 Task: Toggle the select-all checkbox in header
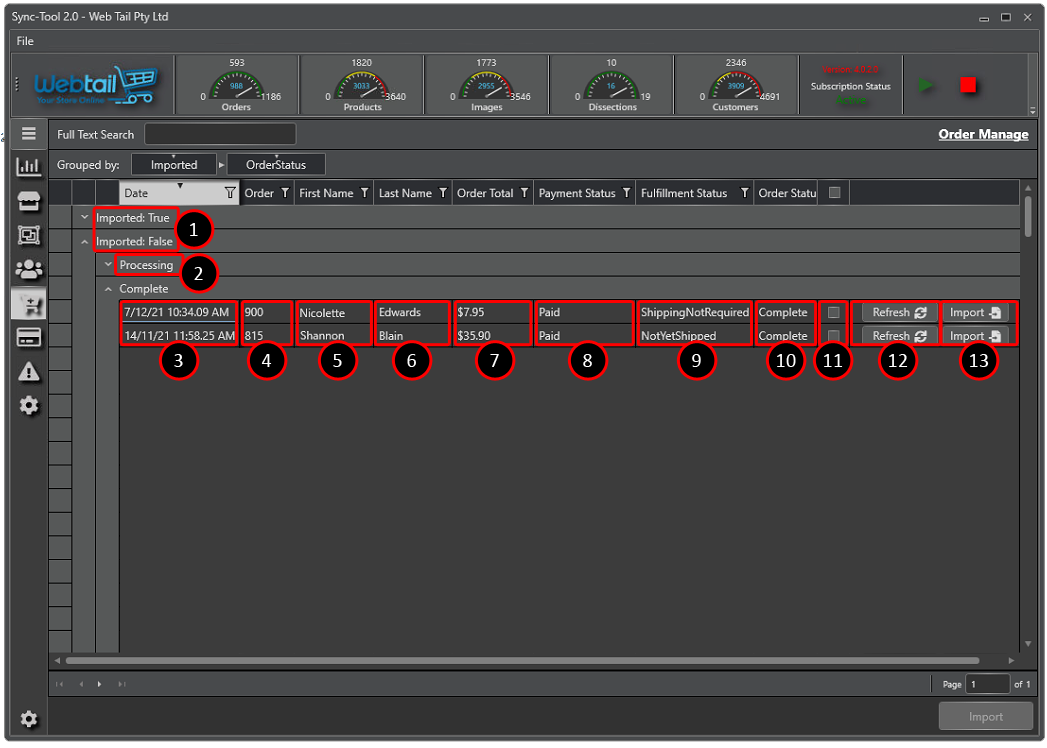click(835, 193)
